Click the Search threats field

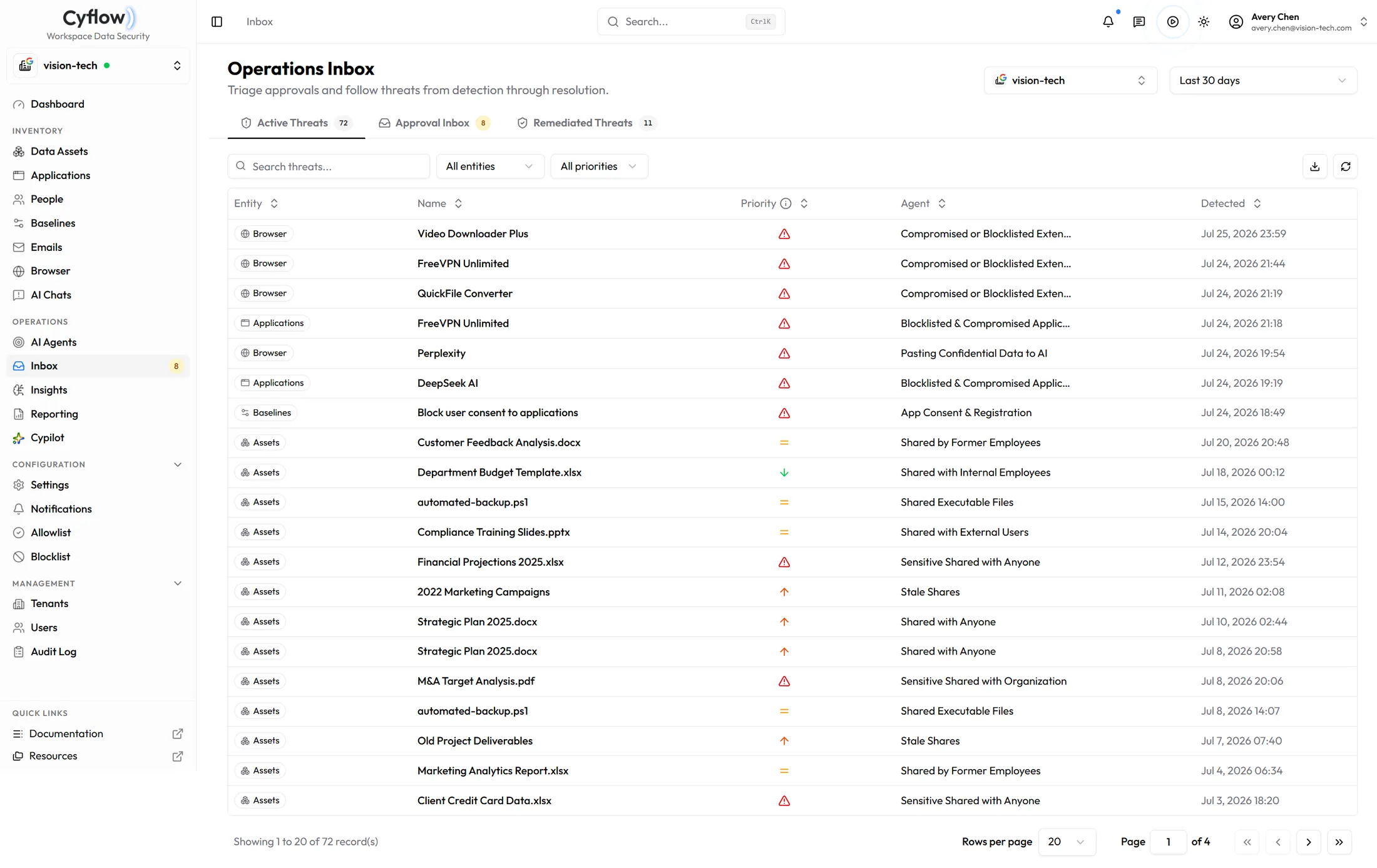click(329, 166)
